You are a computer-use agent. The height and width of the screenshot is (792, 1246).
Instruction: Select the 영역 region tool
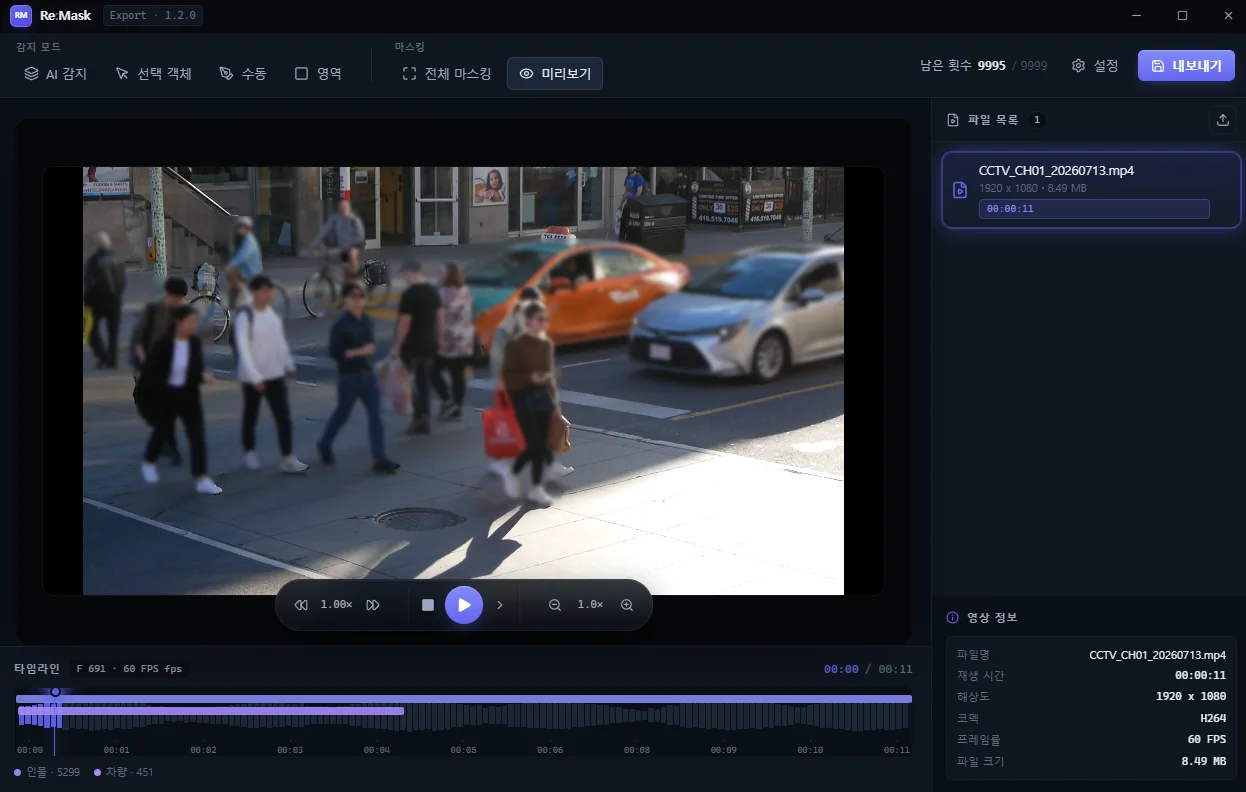pyautogui.click(x=318, y=74)
